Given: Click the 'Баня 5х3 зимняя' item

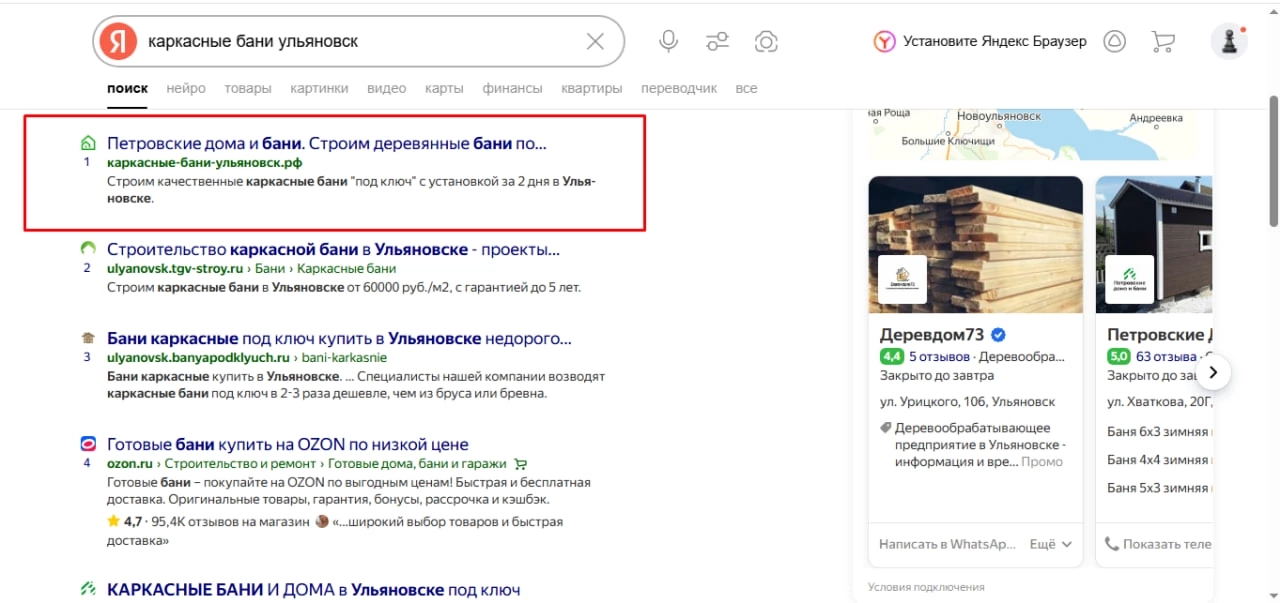Looking at the screenshot, I should (x=1159, y=488).
